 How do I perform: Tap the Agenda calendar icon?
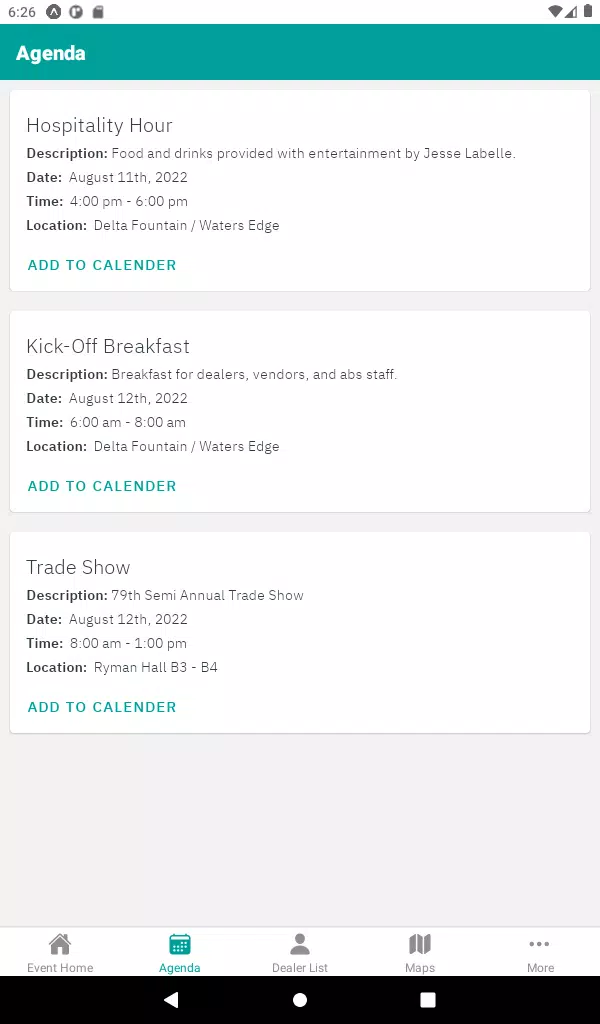[x=180, y=944]
